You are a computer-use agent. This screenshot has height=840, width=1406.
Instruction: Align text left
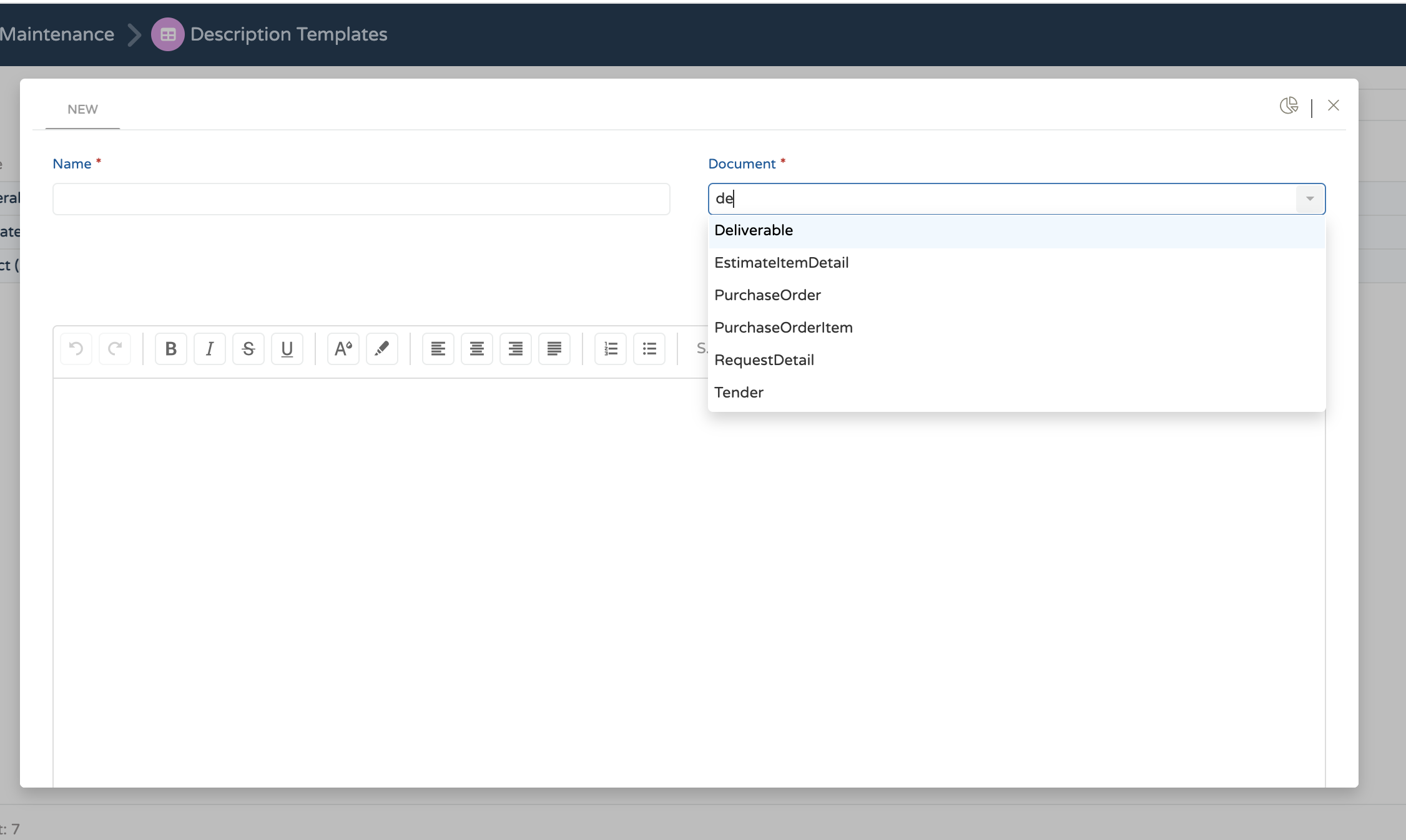438,348
